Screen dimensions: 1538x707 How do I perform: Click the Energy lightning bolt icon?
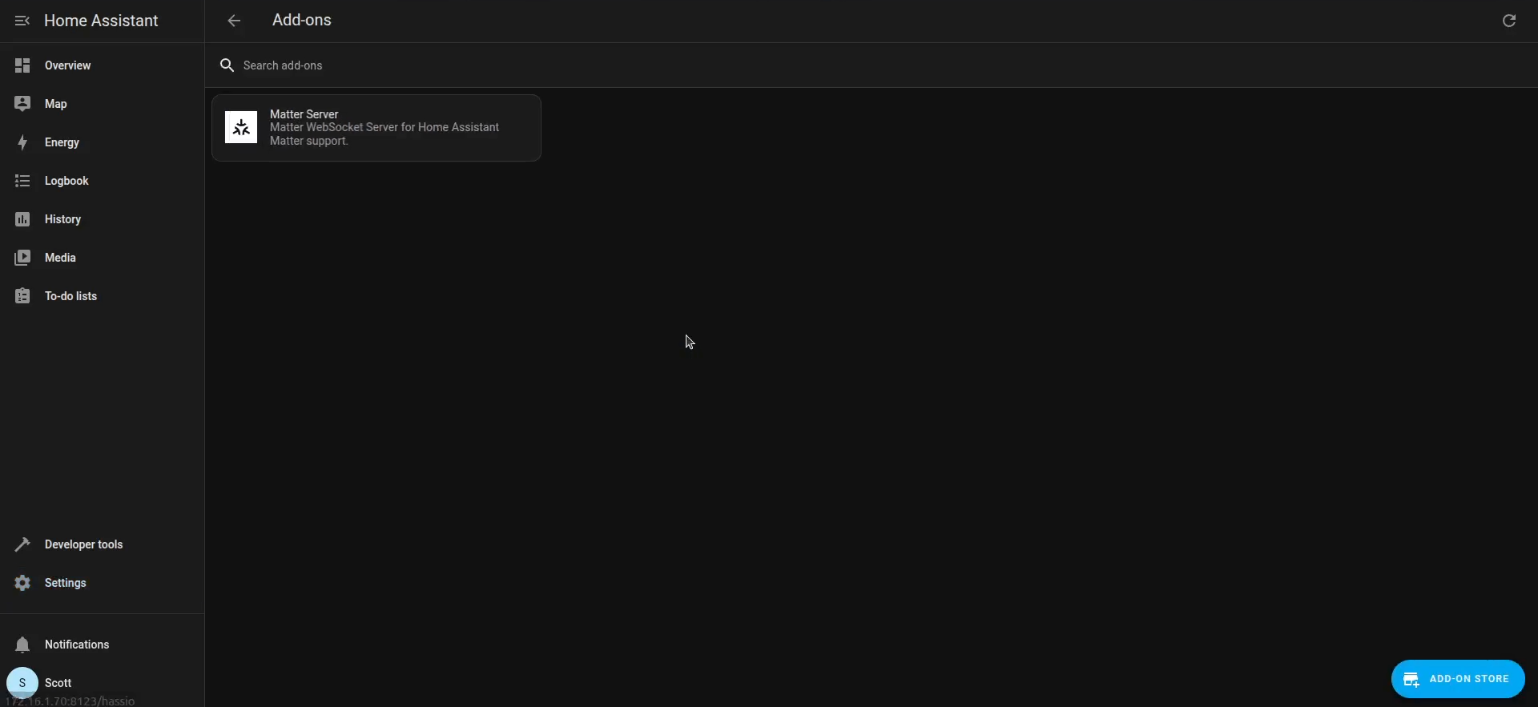click(22, 142)
